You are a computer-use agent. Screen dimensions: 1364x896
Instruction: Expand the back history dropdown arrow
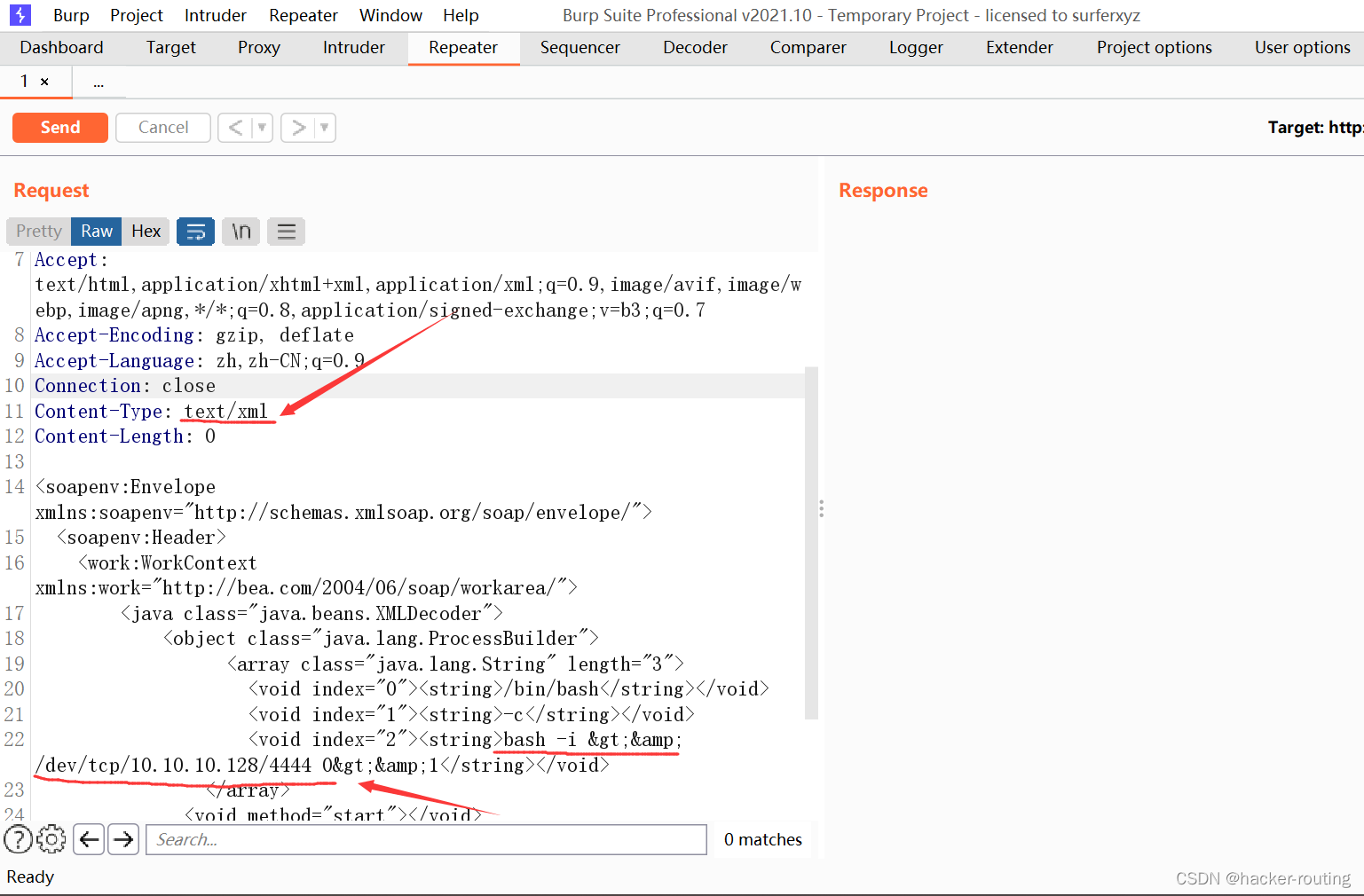pos(262,128)
